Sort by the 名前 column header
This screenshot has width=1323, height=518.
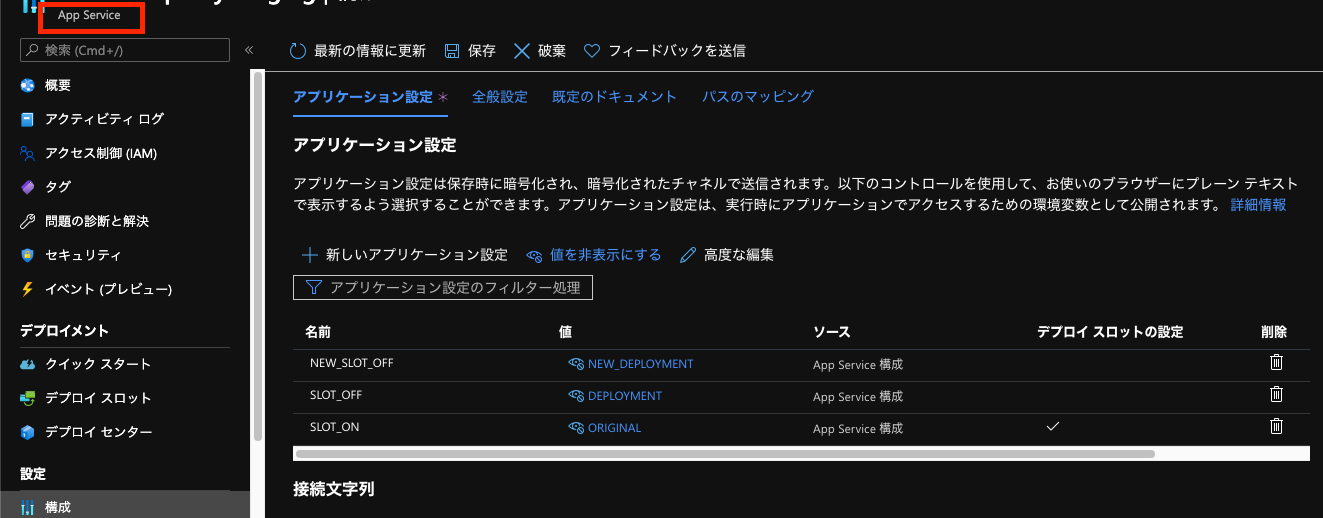coord(317,332)
